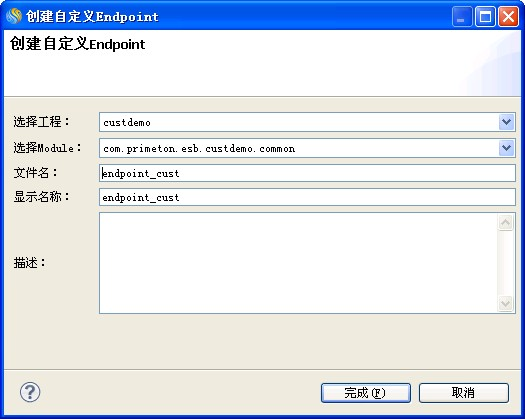This screenshot has width=525, height=419.
Task: Minimize the 创建自定义Endpoint dialog
Action: 462,16
